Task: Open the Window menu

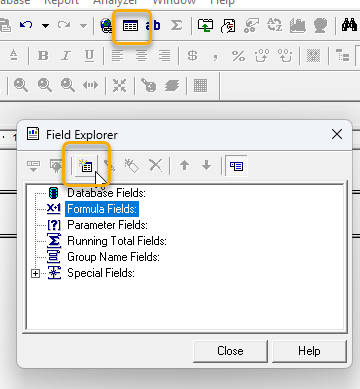Action: point(174,2)
